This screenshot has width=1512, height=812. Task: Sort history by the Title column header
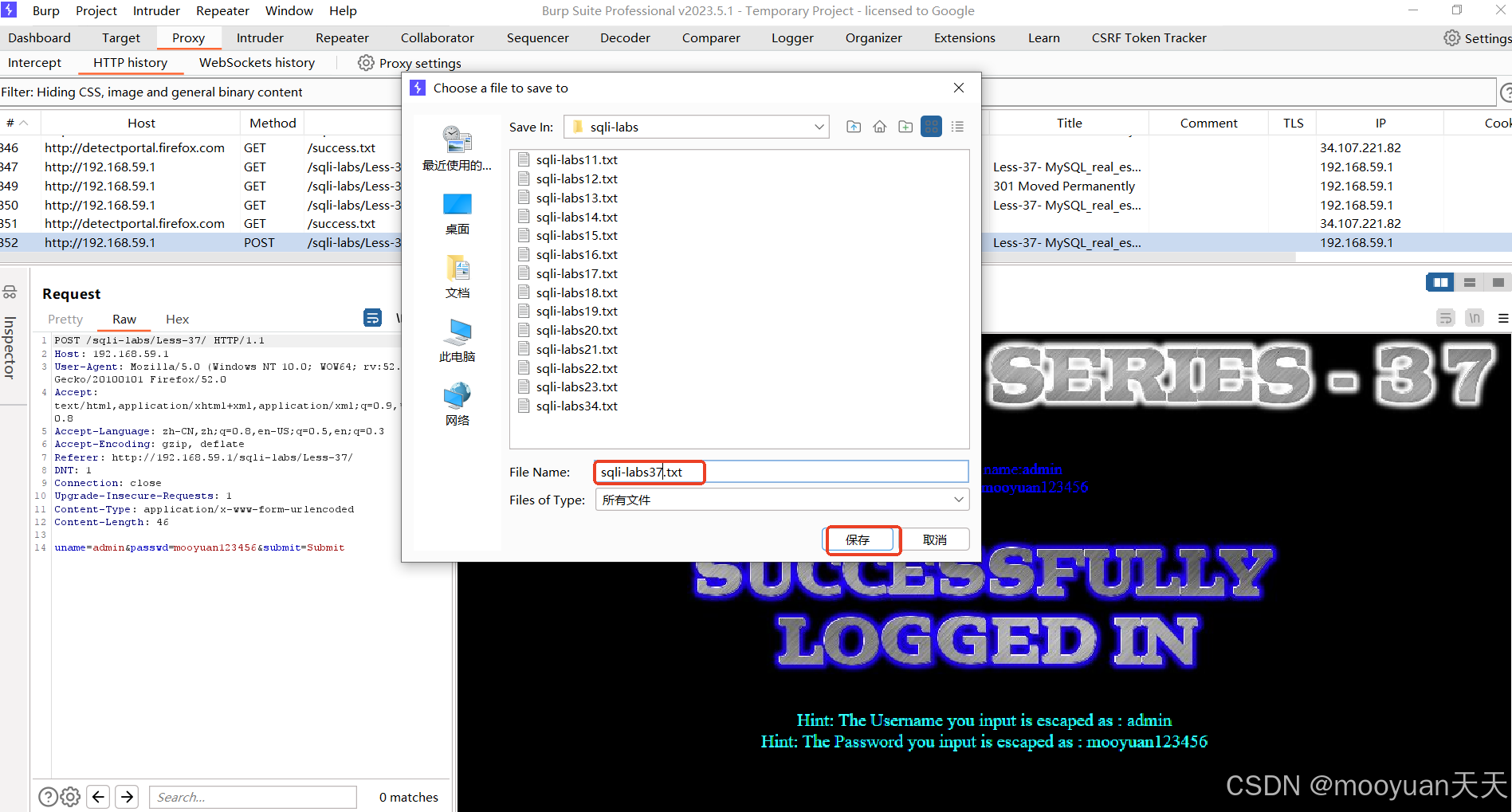(x=1069, y=123)
